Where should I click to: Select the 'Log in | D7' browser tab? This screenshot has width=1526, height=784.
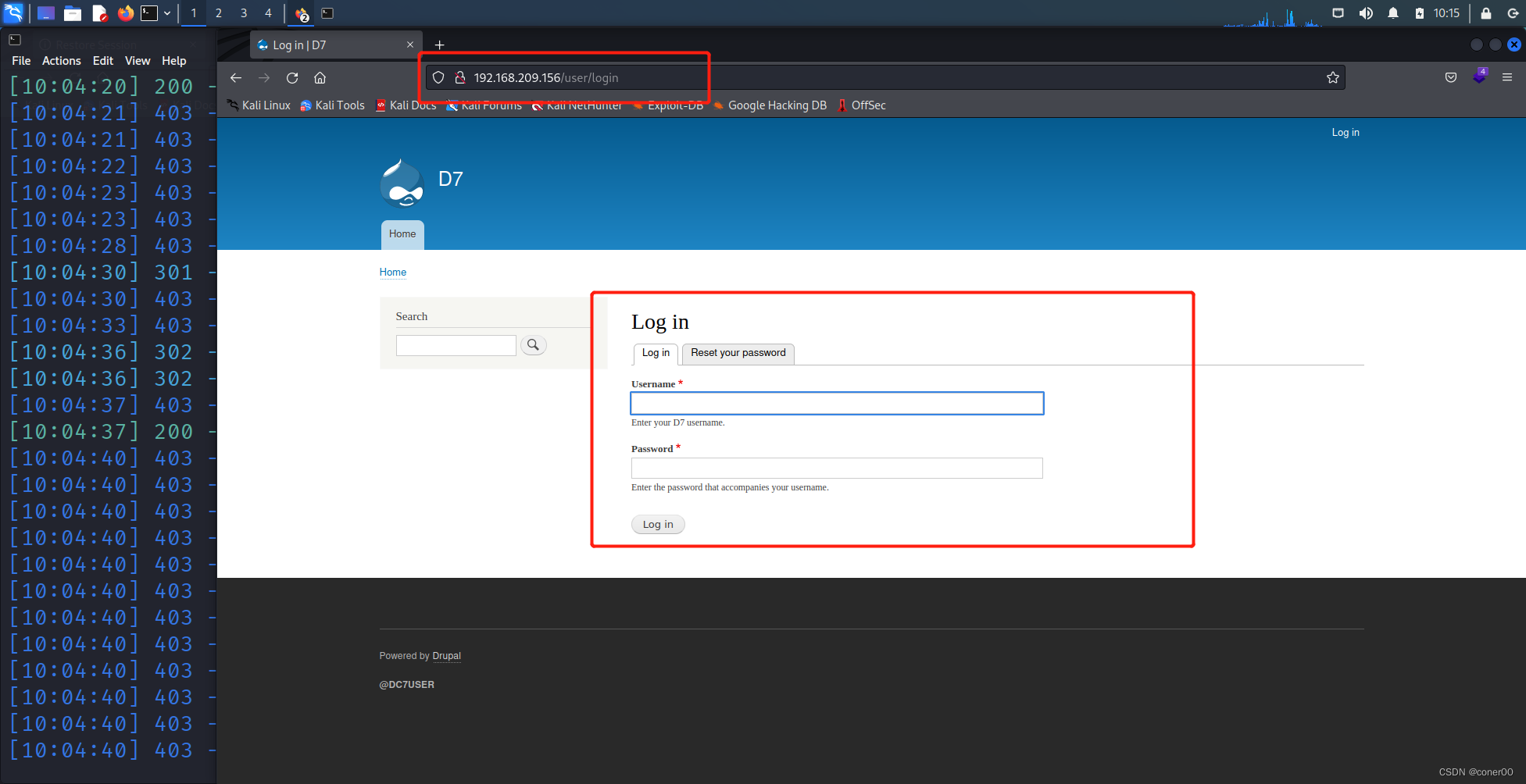tap(336, 45)
